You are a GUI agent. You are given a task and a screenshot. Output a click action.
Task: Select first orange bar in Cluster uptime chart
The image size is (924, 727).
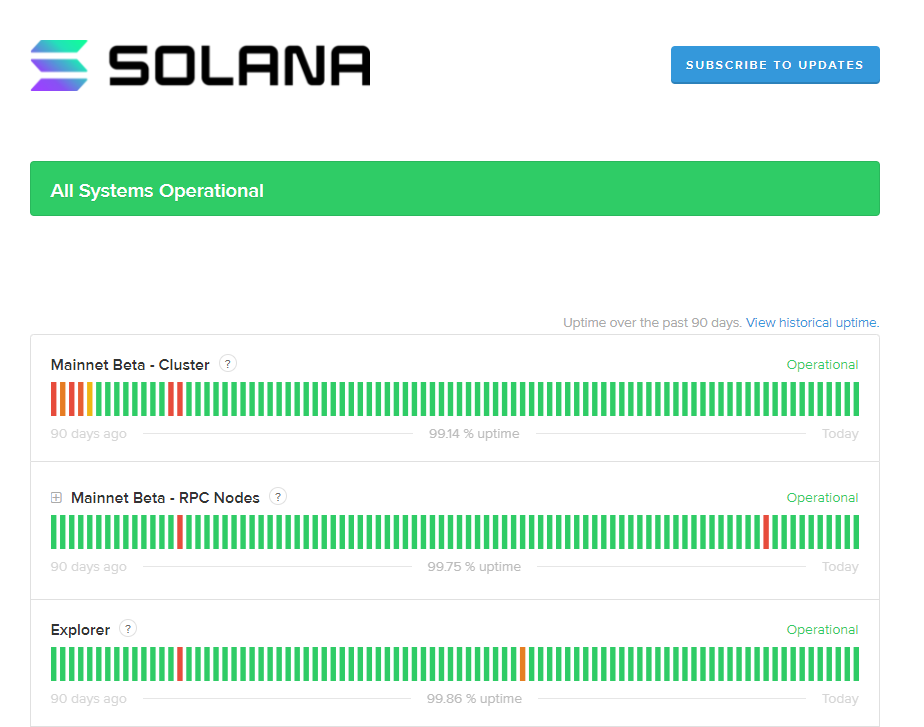[x=62, y=399]
